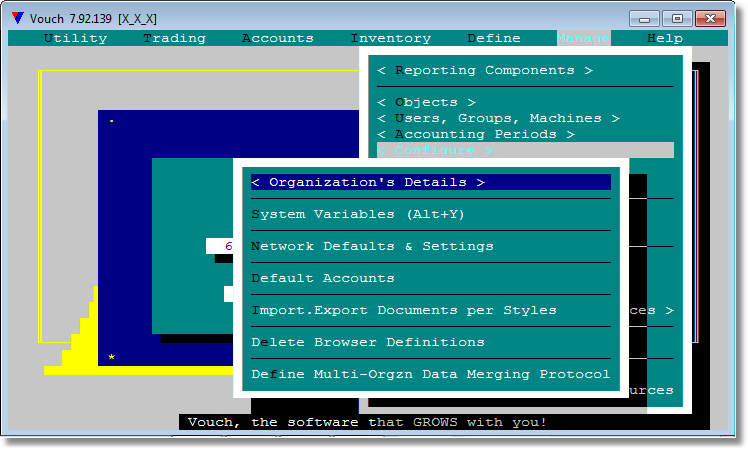Open the Accounts menu

click(278, 38)
